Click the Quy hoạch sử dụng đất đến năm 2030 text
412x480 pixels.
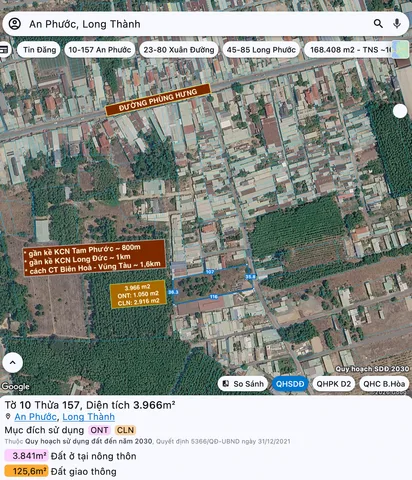pos(89,441)
